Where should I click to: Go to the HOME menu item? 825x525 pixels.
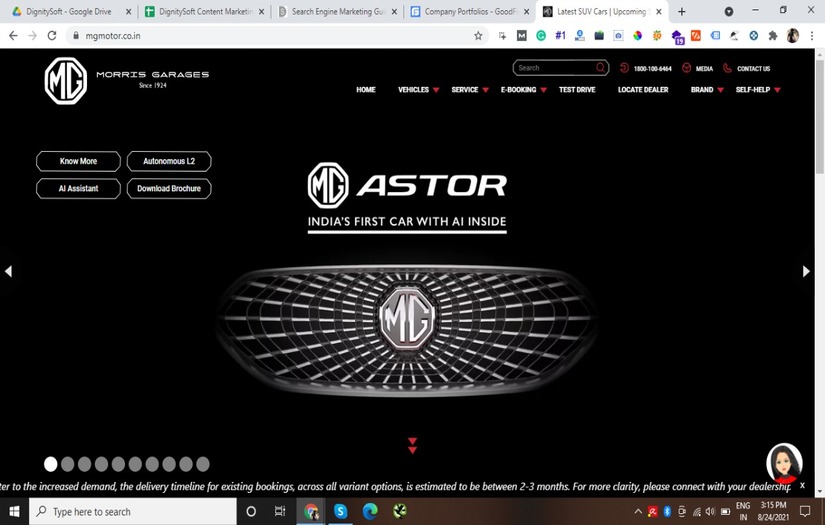366,90
